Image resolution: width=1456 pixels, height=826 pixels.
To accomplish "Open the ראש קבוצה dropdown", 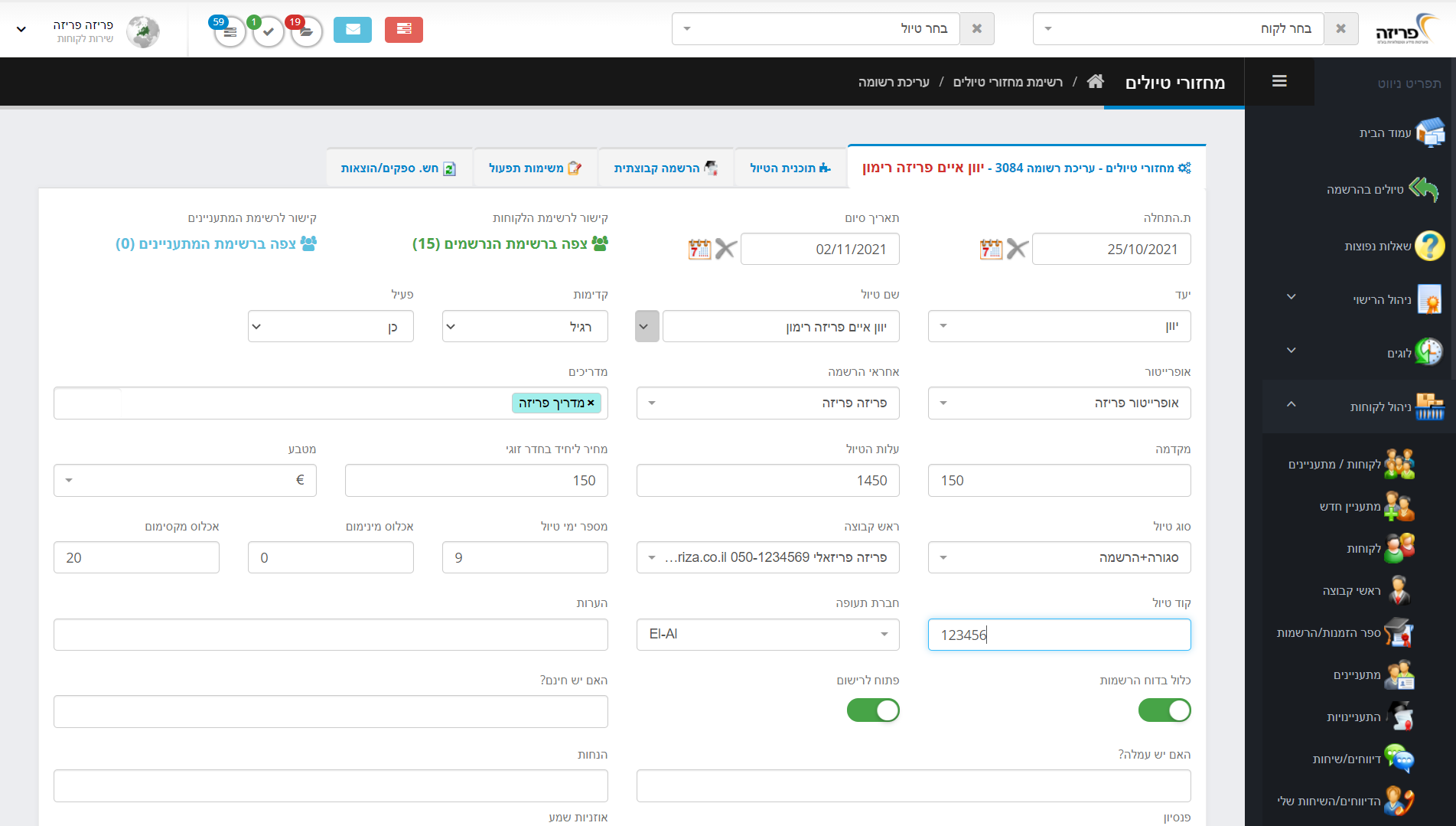I will click(x=767, y=557).
